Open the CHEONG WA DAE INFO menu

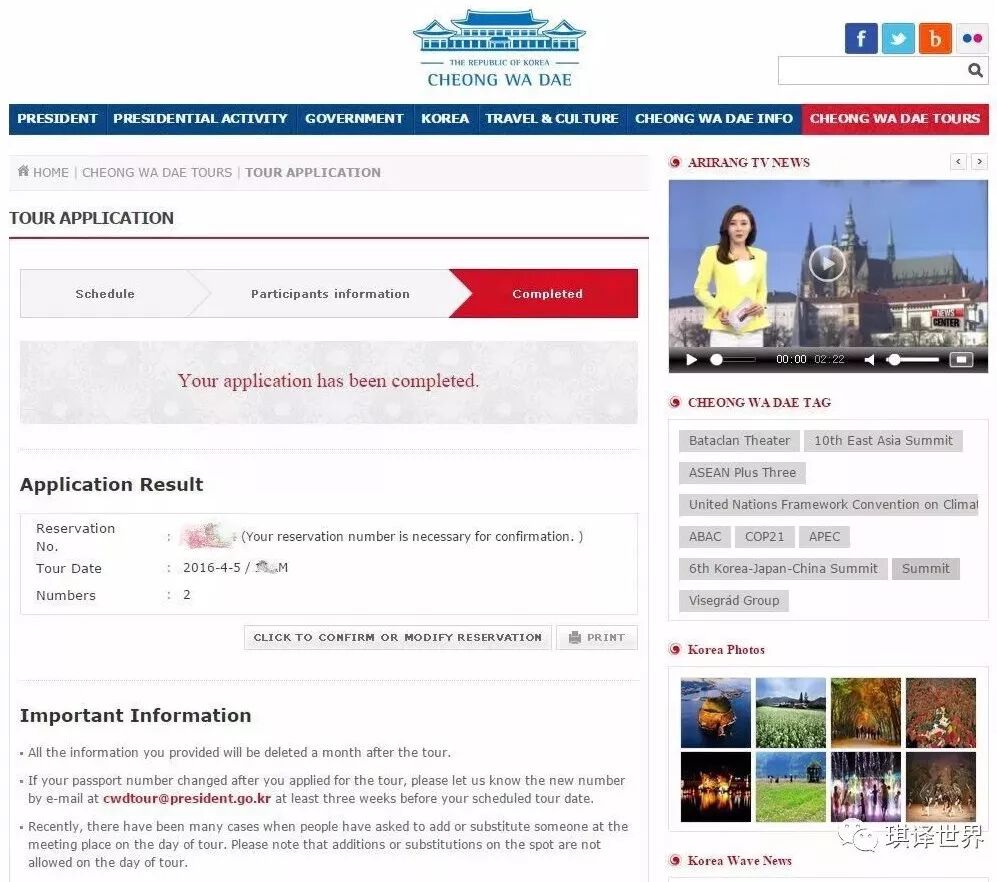pos(714,119)
